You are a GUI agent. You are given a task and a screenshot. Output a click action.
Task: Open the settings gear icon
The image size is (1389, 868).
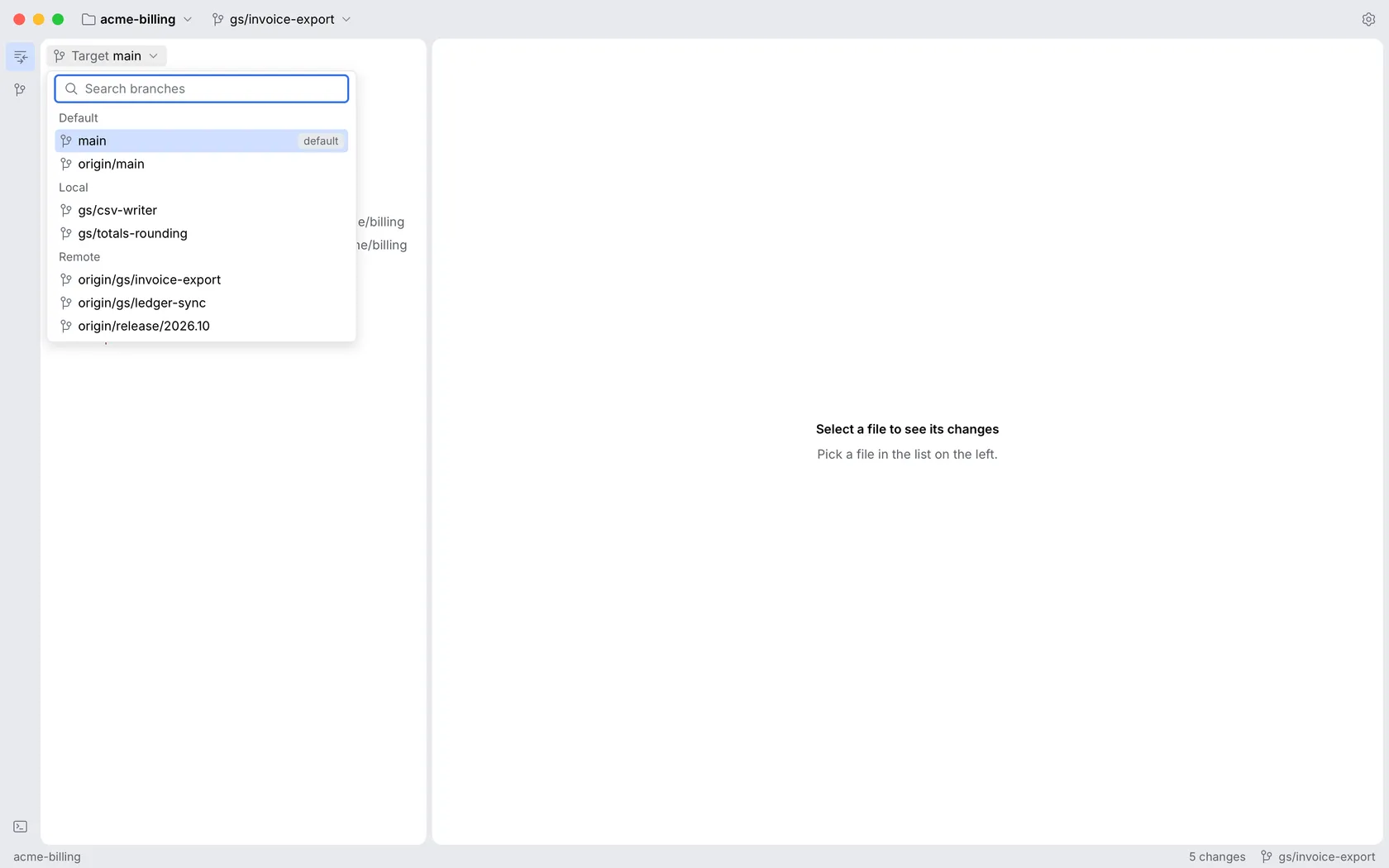coord(1368,19)
